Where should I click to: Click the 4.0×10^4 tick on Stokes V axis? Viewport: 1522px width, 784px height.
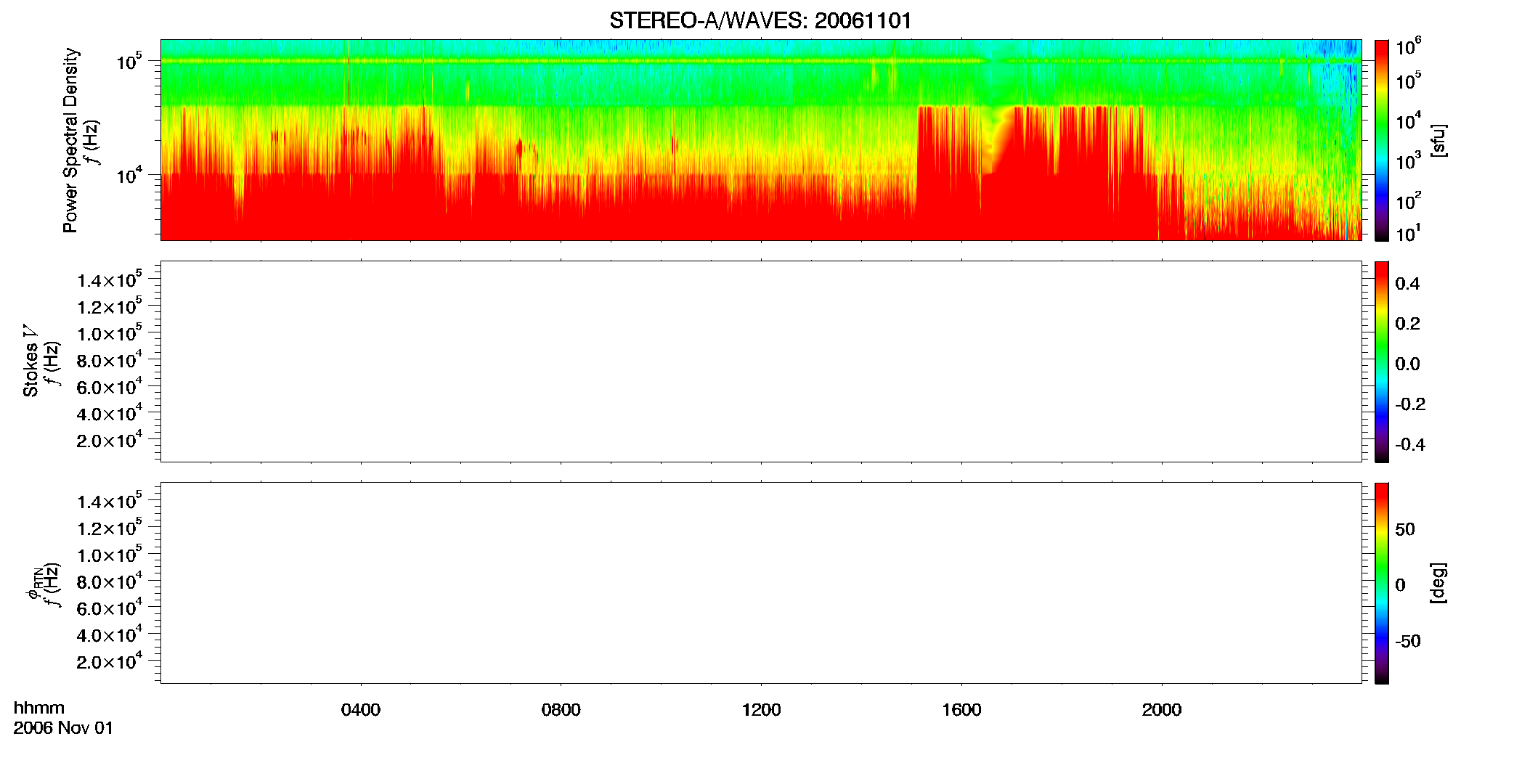click(x=110, y=412)
